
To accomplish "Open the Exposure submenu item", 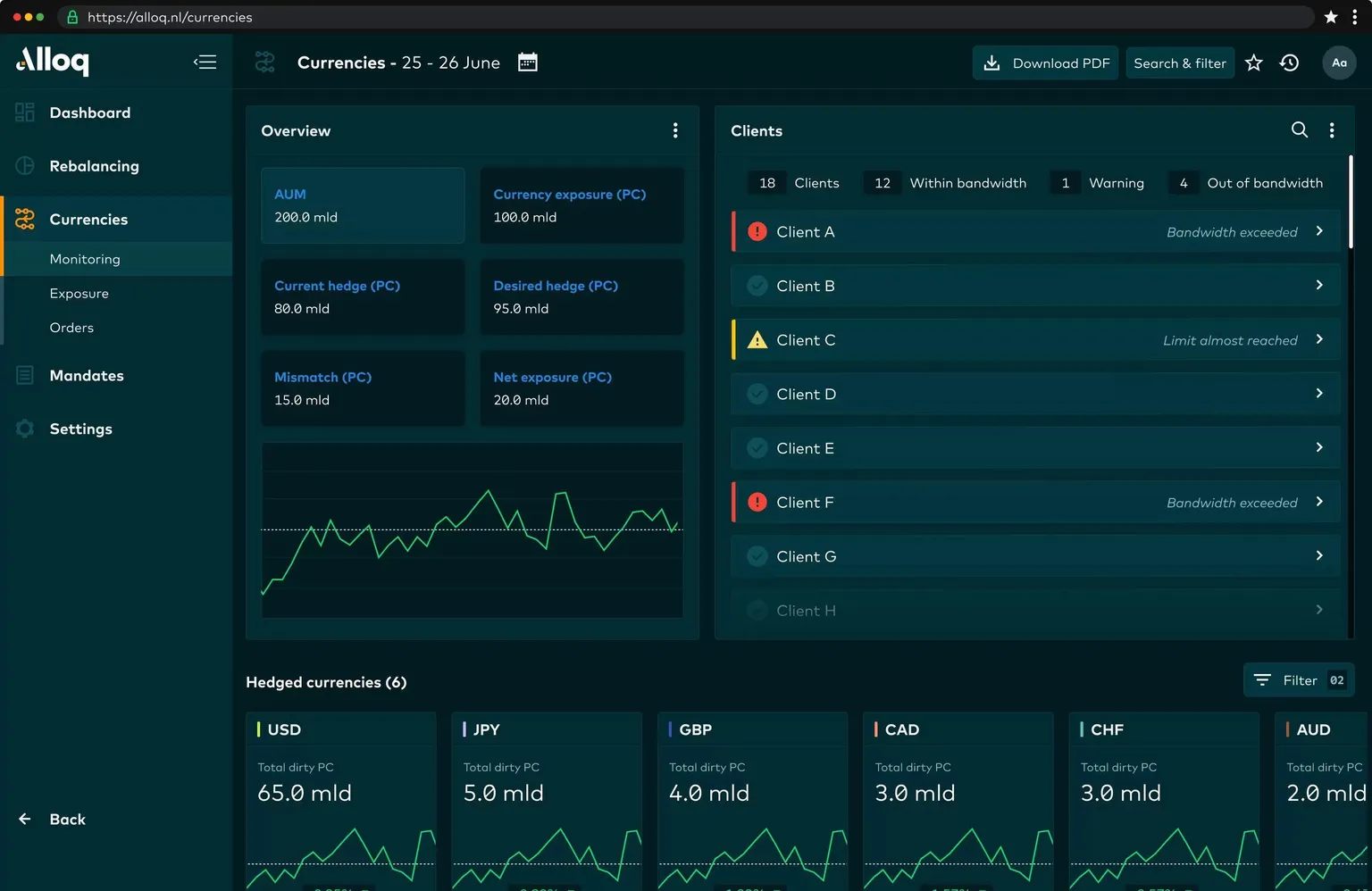I will (79, 294).
